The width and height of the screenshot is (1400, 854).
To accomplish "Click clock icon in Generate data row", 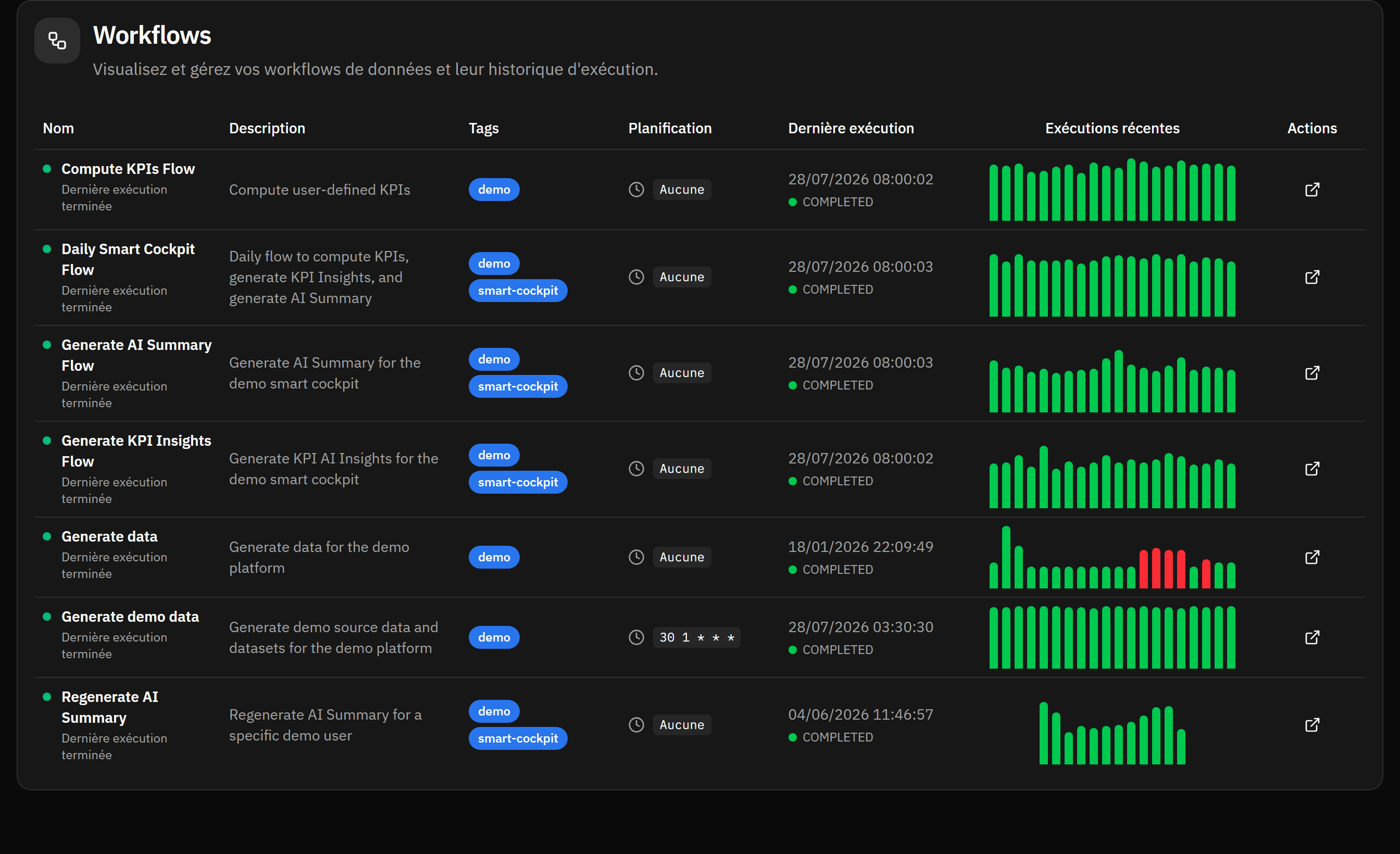I will 636,557.
